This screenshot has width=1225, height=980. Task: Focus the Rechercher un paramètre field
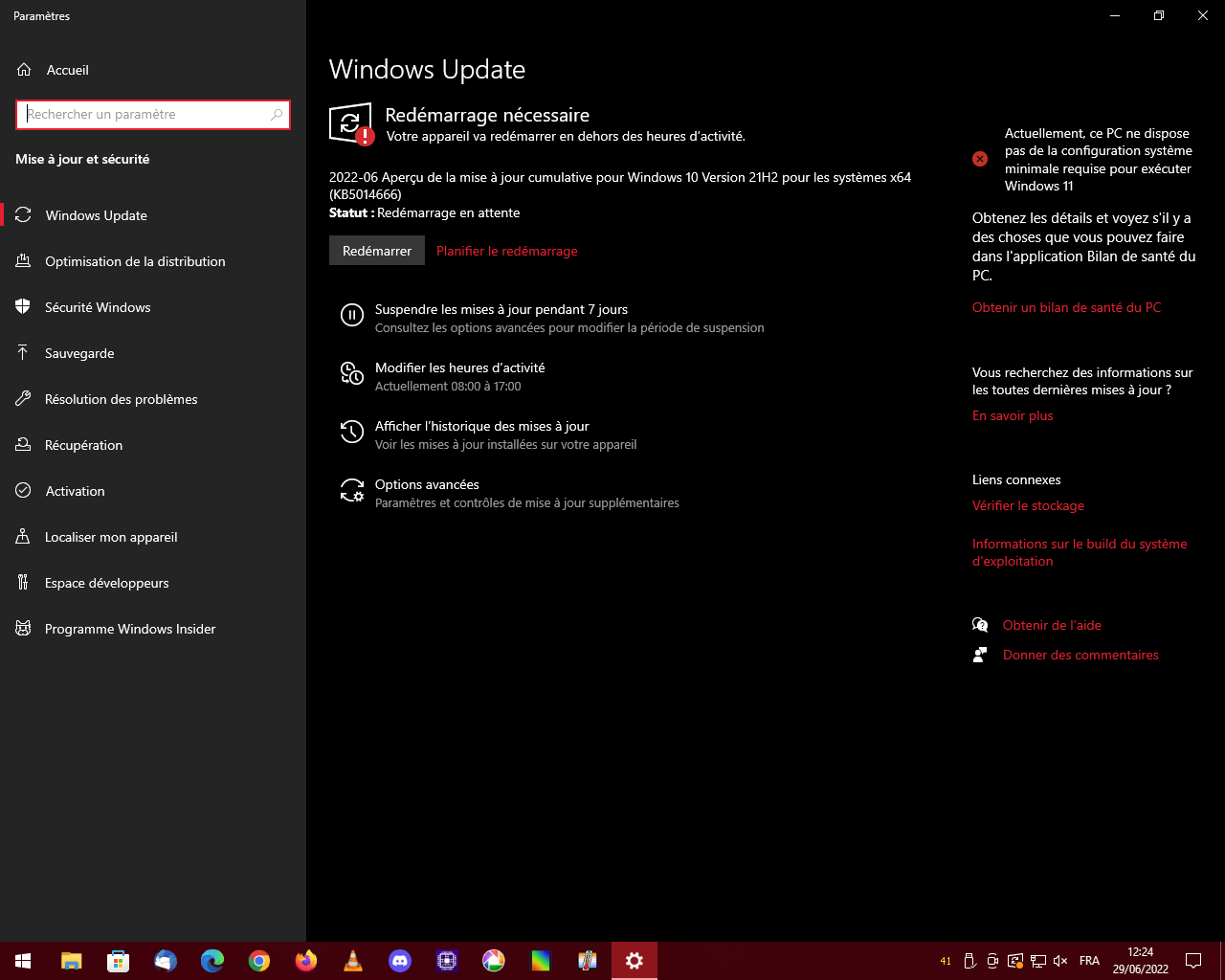pos(153,115)
